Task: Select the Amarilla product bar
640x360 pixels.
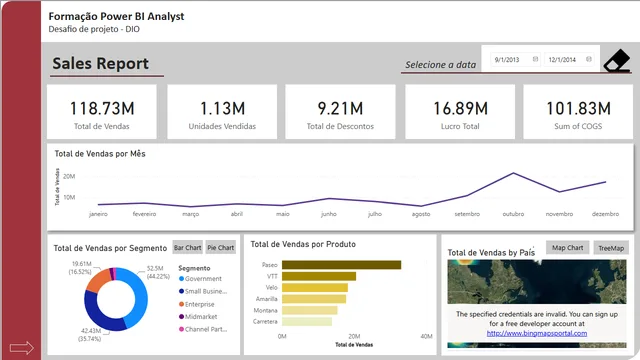Action: (314, 299)
